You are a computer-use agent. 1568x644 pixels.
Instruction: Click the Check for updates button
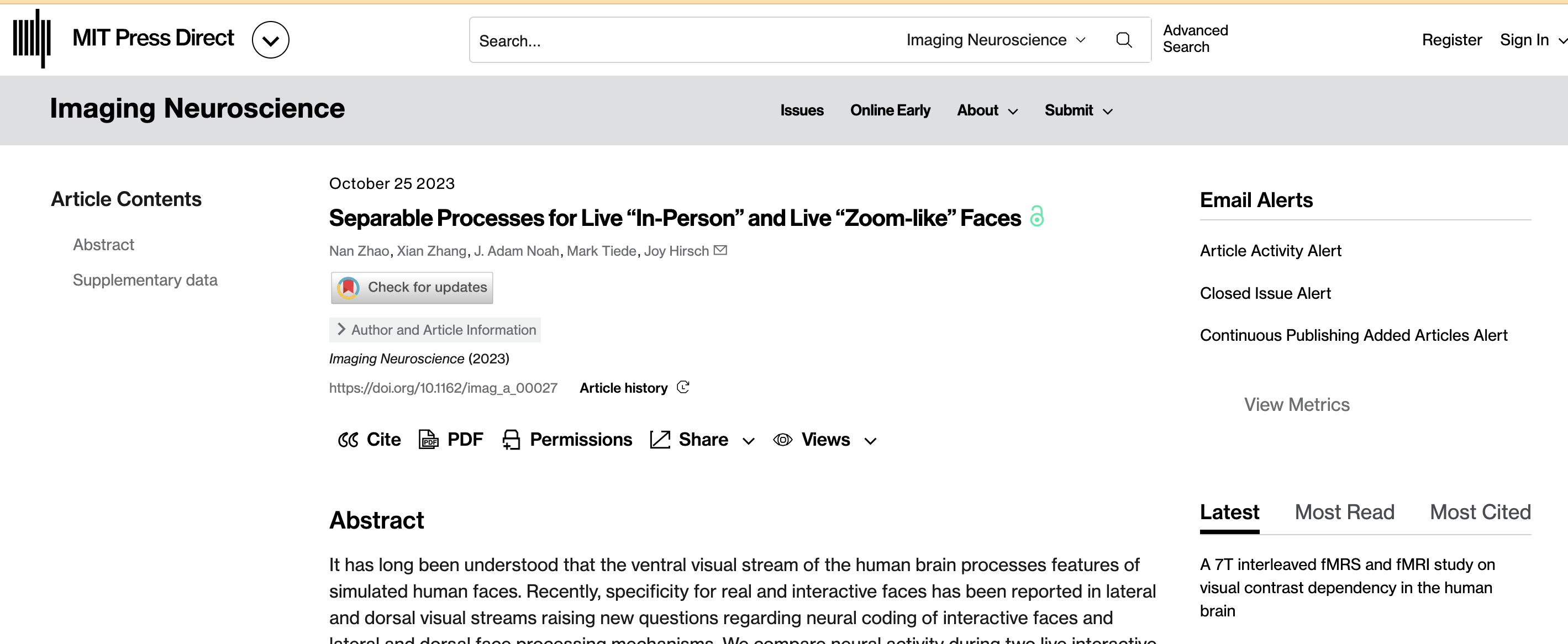(412, 287)
